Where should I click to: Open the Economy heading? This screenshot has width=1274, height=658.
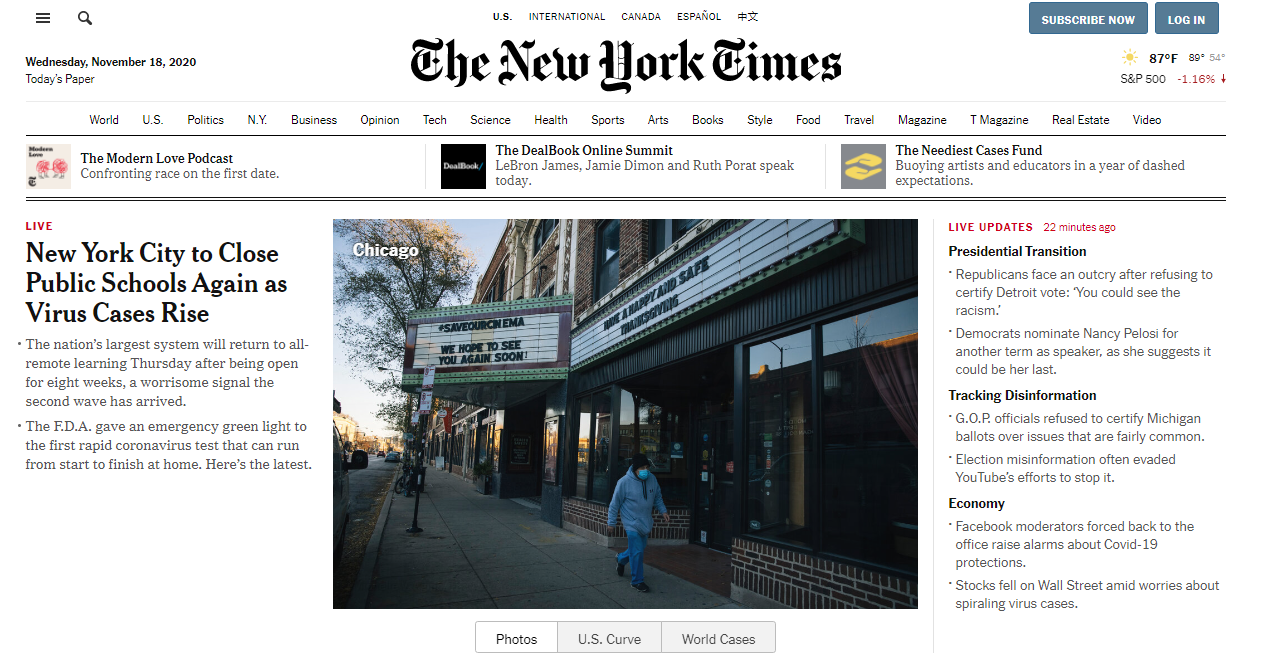[977, 503]
